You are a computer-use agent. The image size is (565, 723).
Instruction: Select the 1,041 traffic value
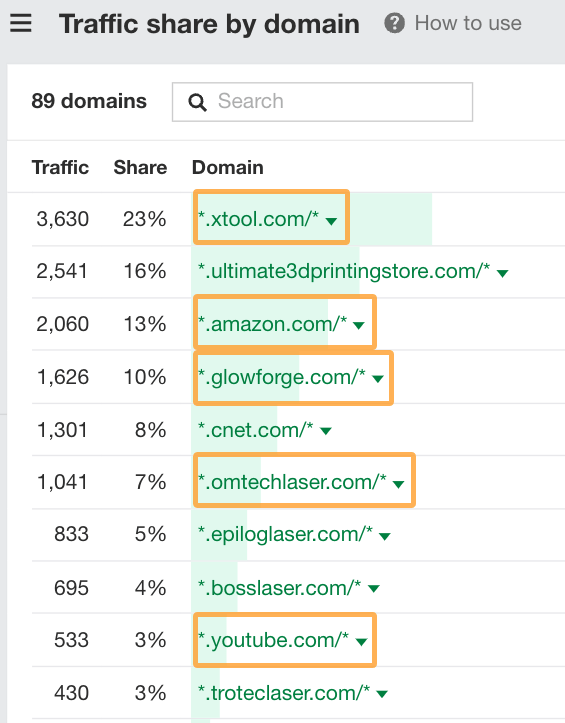point(62,482)
